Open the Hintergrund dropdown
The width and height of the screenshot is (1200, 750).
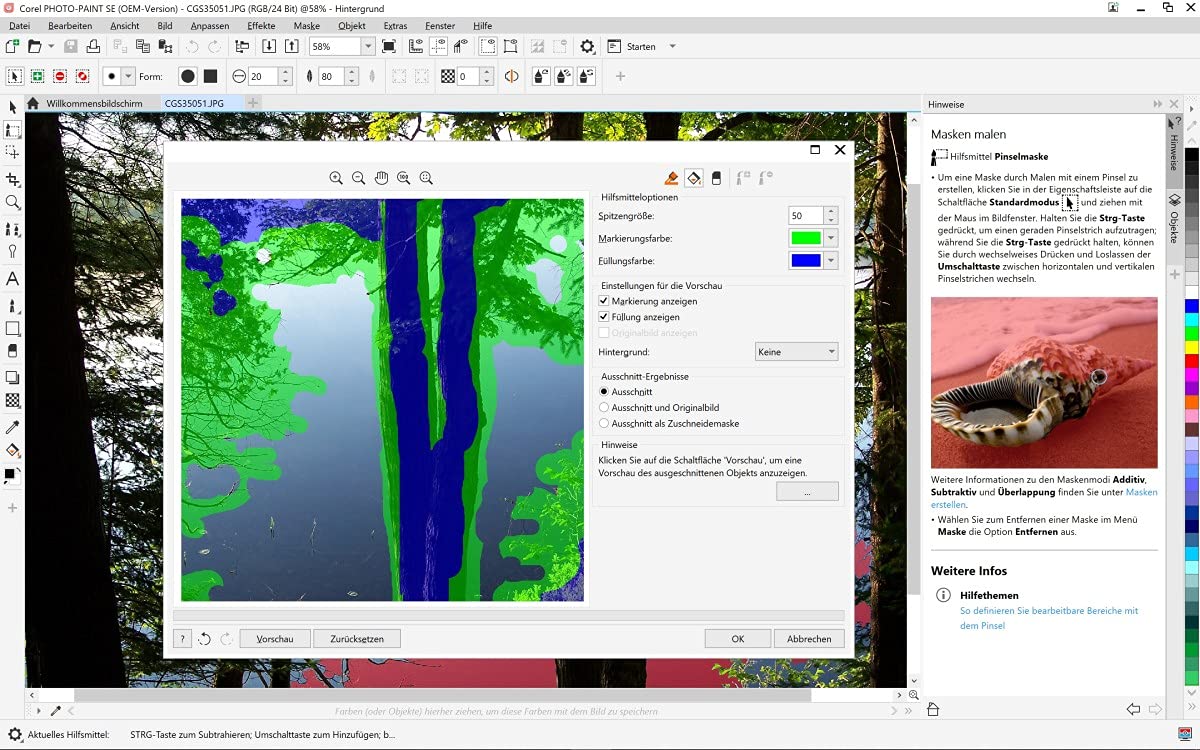tap(796, 352)
